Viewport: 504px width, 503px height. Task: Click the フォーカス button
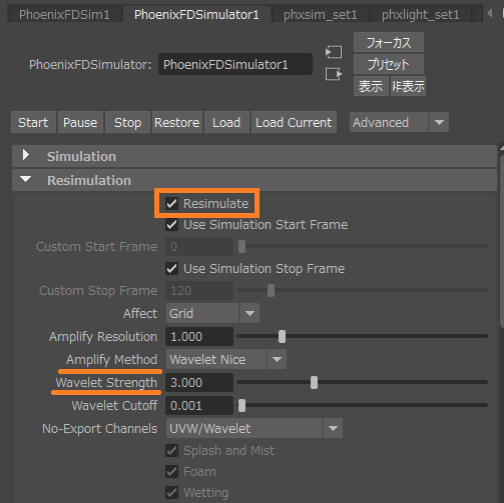click(389, 42)
